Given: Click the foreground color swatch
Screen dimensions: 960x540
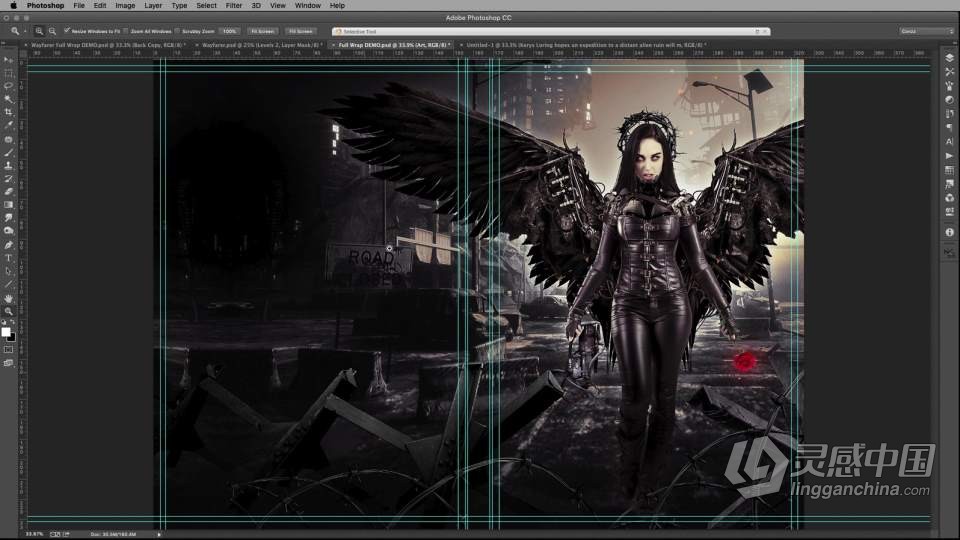Looking at the screenshot, I should pos(6,332).
